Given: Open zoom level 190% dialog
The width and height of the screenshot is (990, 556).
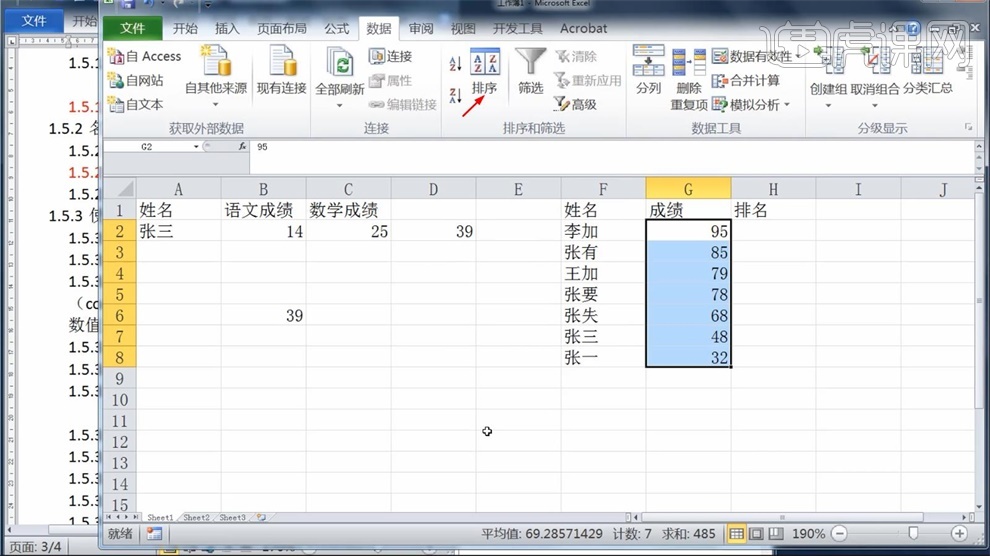Looking at the screenshot, I should 808,534.
